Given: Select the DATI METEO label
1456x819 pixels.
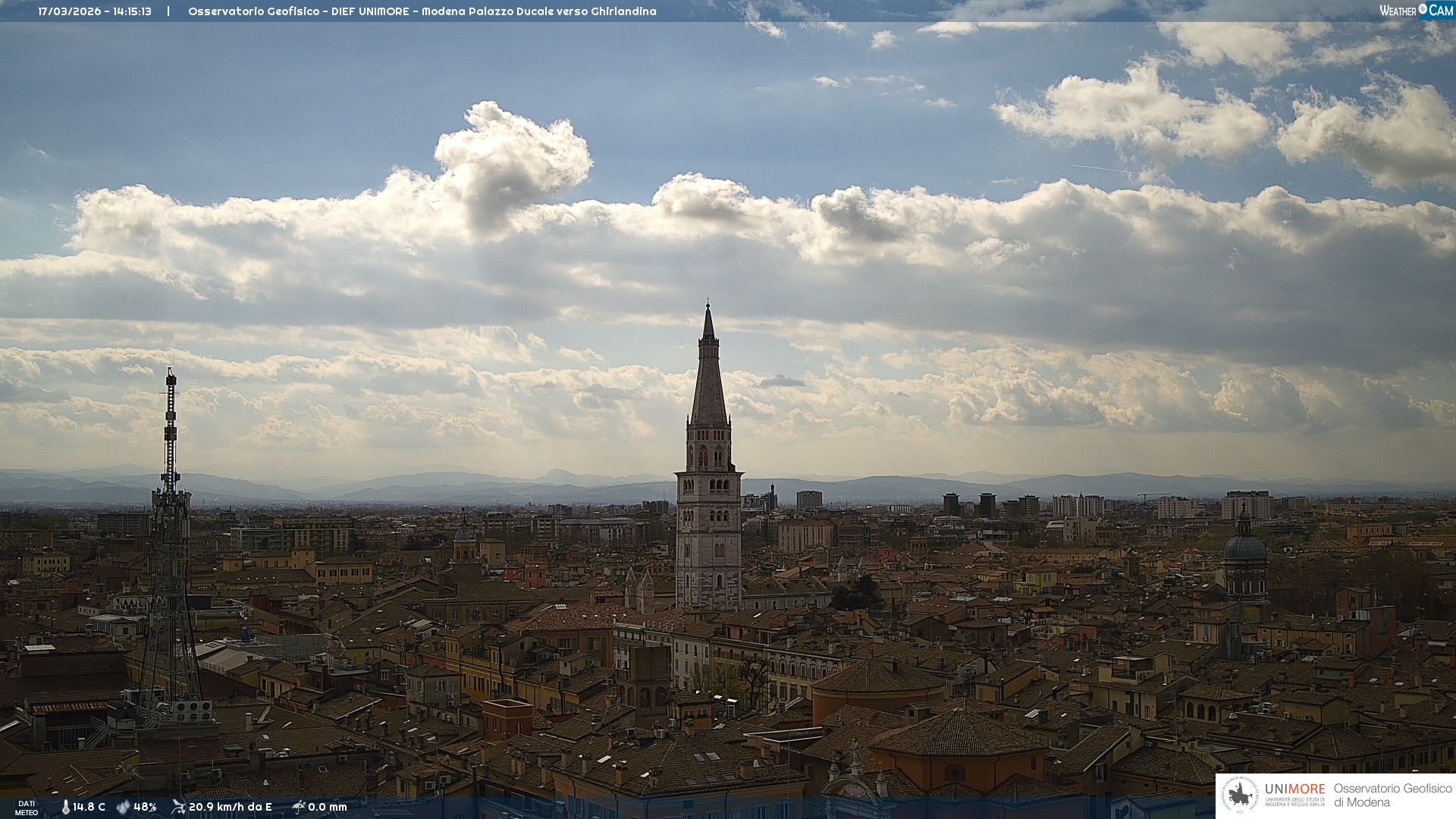Looking at the screenshot, I should click(27, 808).
